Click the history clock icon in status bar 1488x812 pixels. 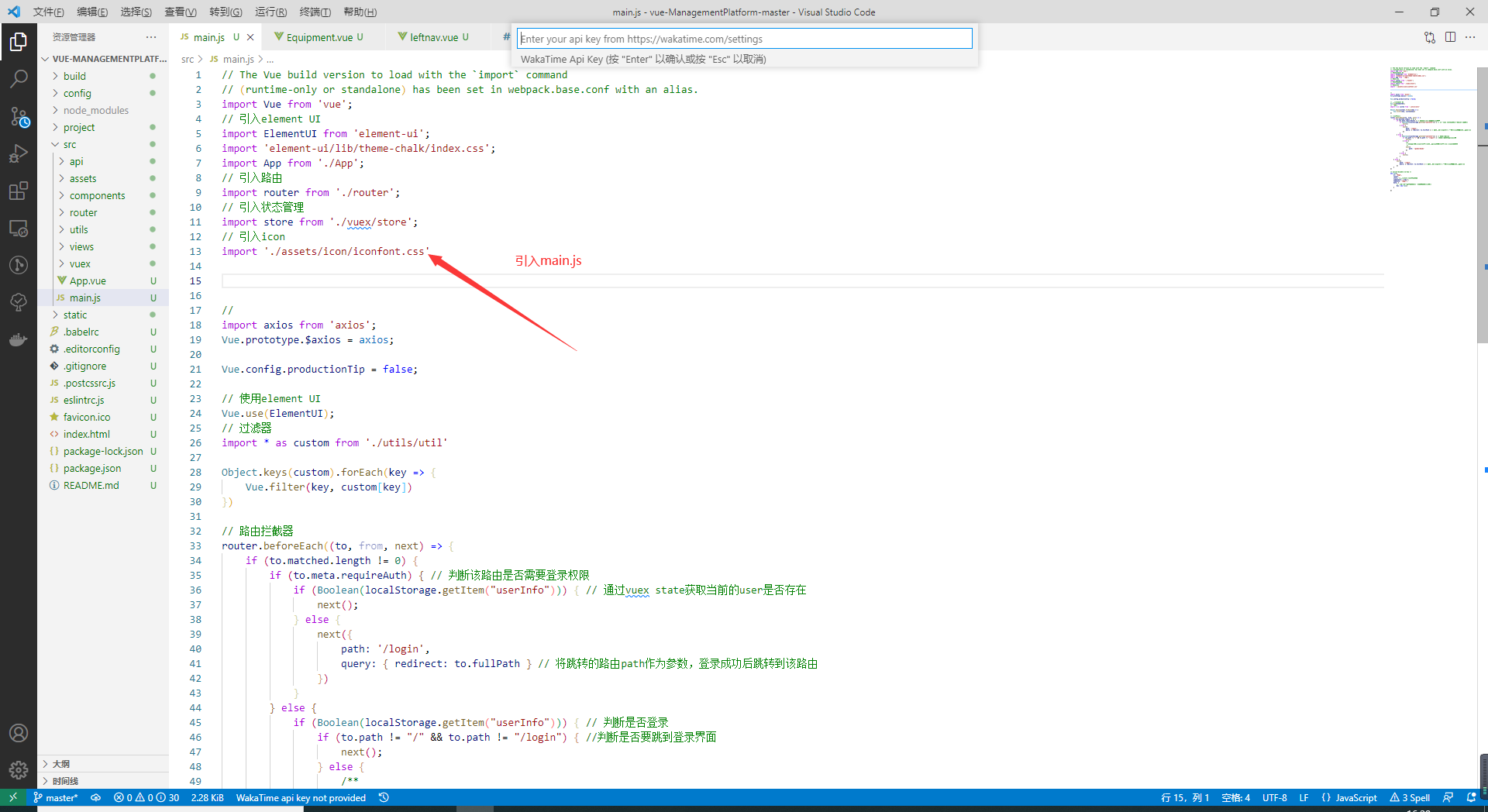tap(384, 797)
